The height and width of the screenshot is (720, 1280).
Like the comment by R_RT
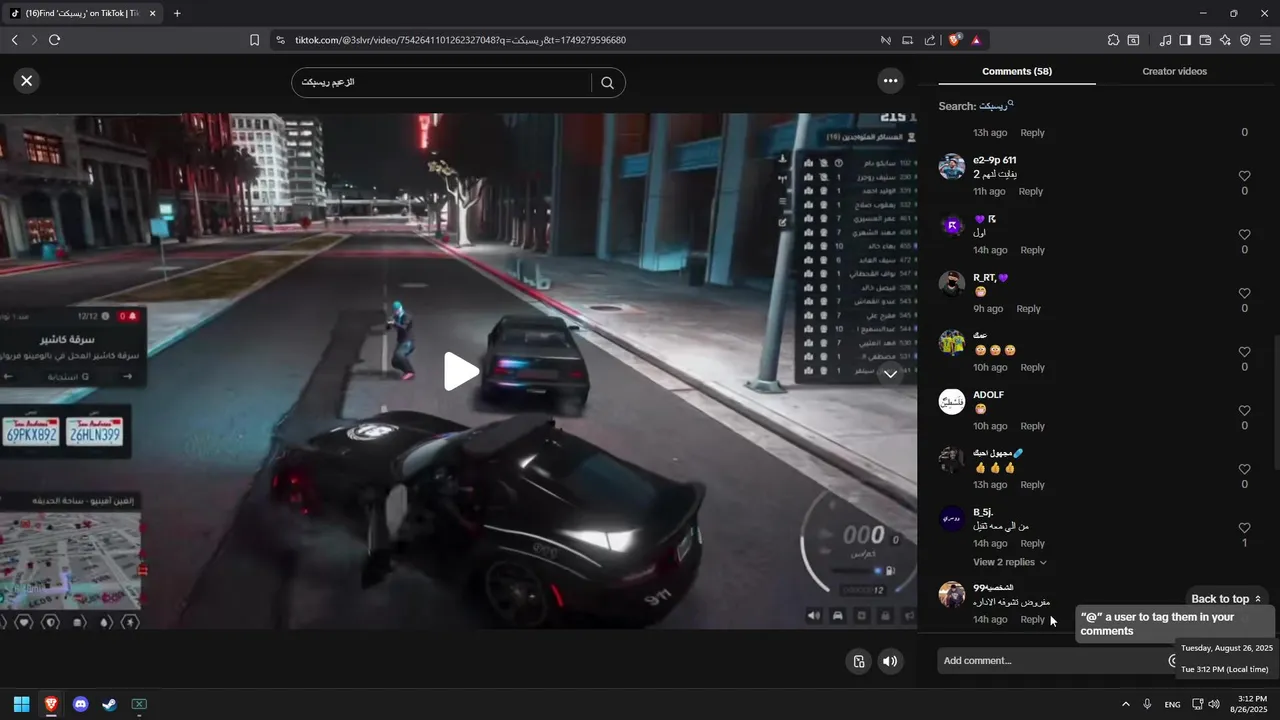tap(1244, 293)
